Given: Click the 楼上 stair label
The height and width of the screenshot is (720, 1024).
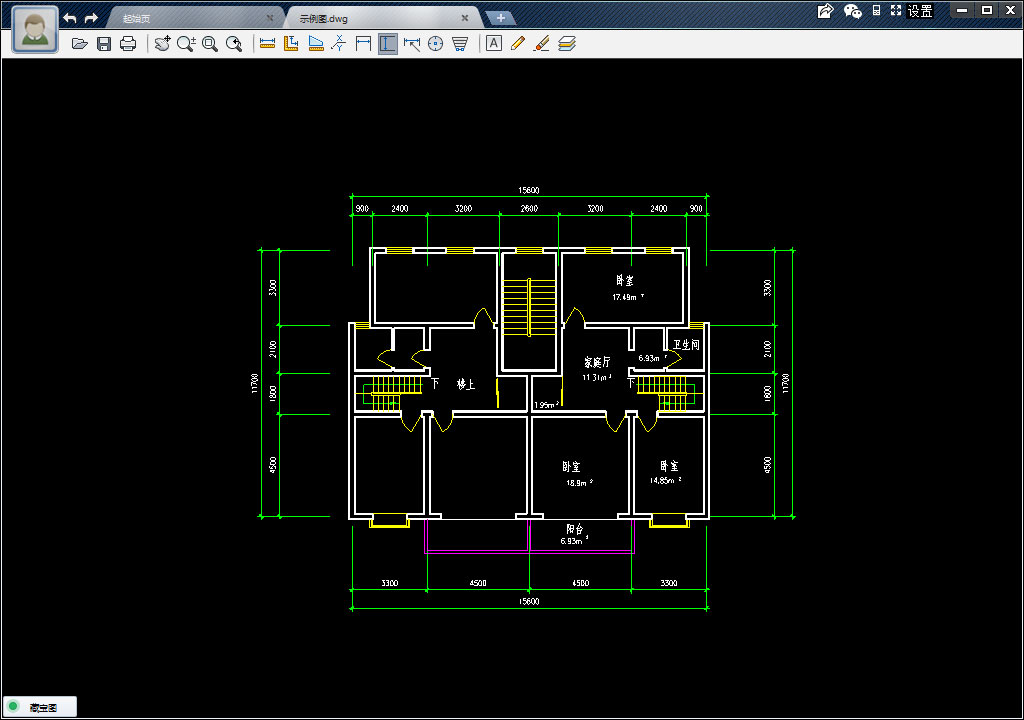Looking at the screenshot, I should click(x=466, y=384).
